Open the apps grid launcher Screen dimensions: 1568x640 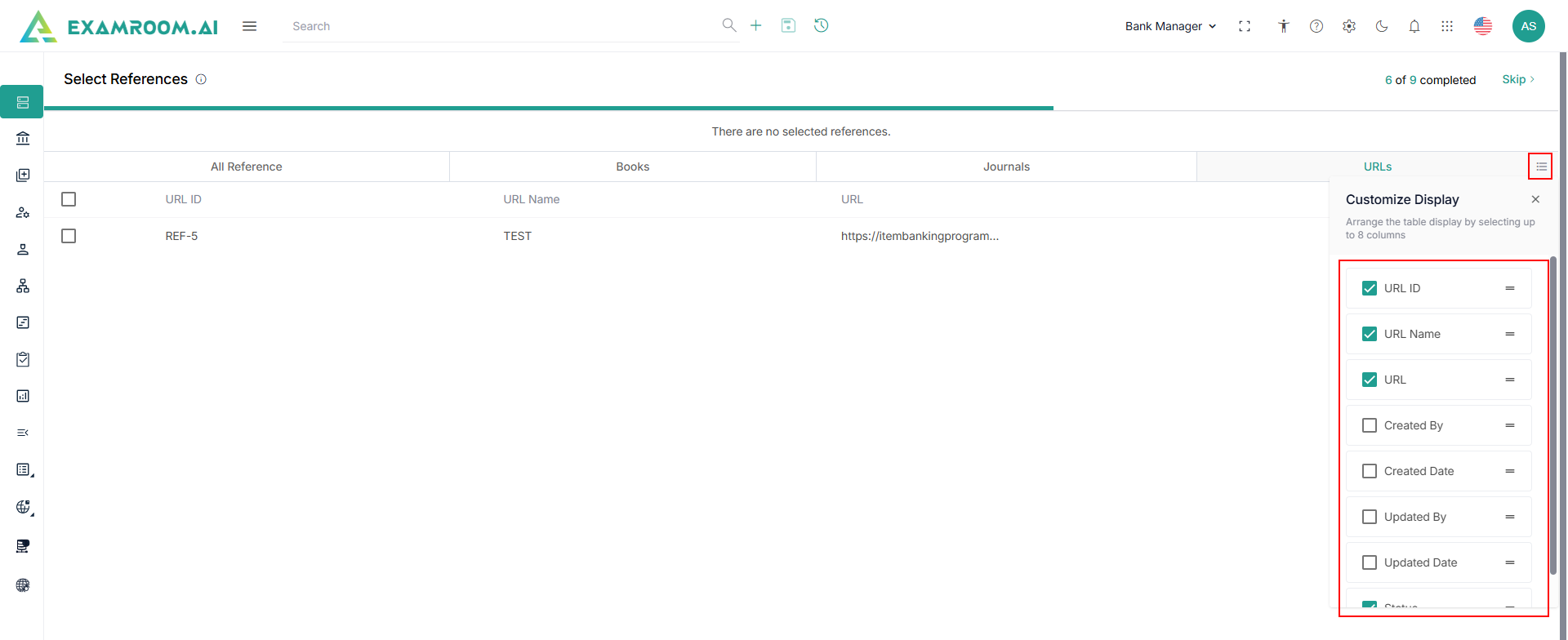click(x=1447, y=26)
